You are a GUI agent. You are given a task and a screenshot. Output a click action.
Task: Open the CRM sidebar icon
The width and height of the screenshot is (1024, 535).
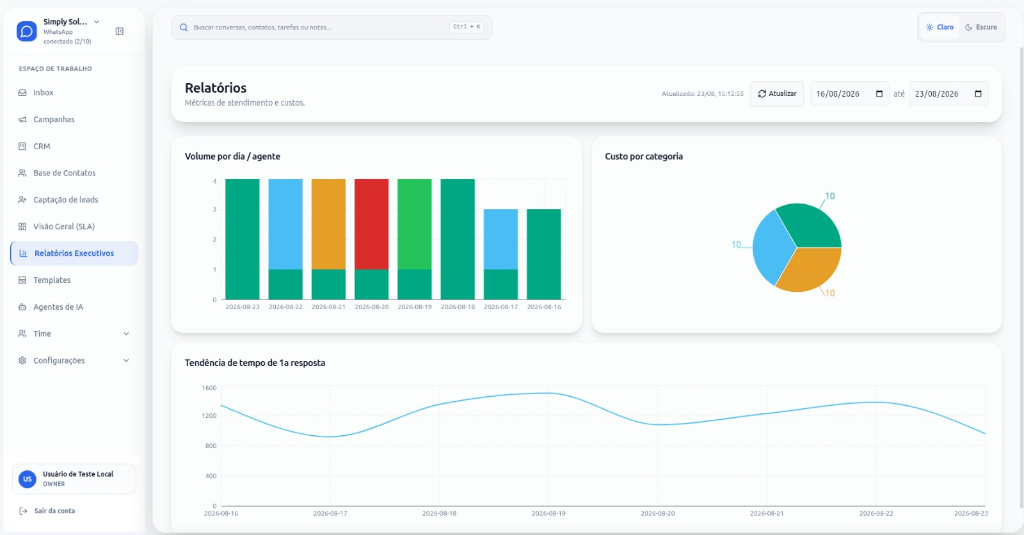coord(22,146)
